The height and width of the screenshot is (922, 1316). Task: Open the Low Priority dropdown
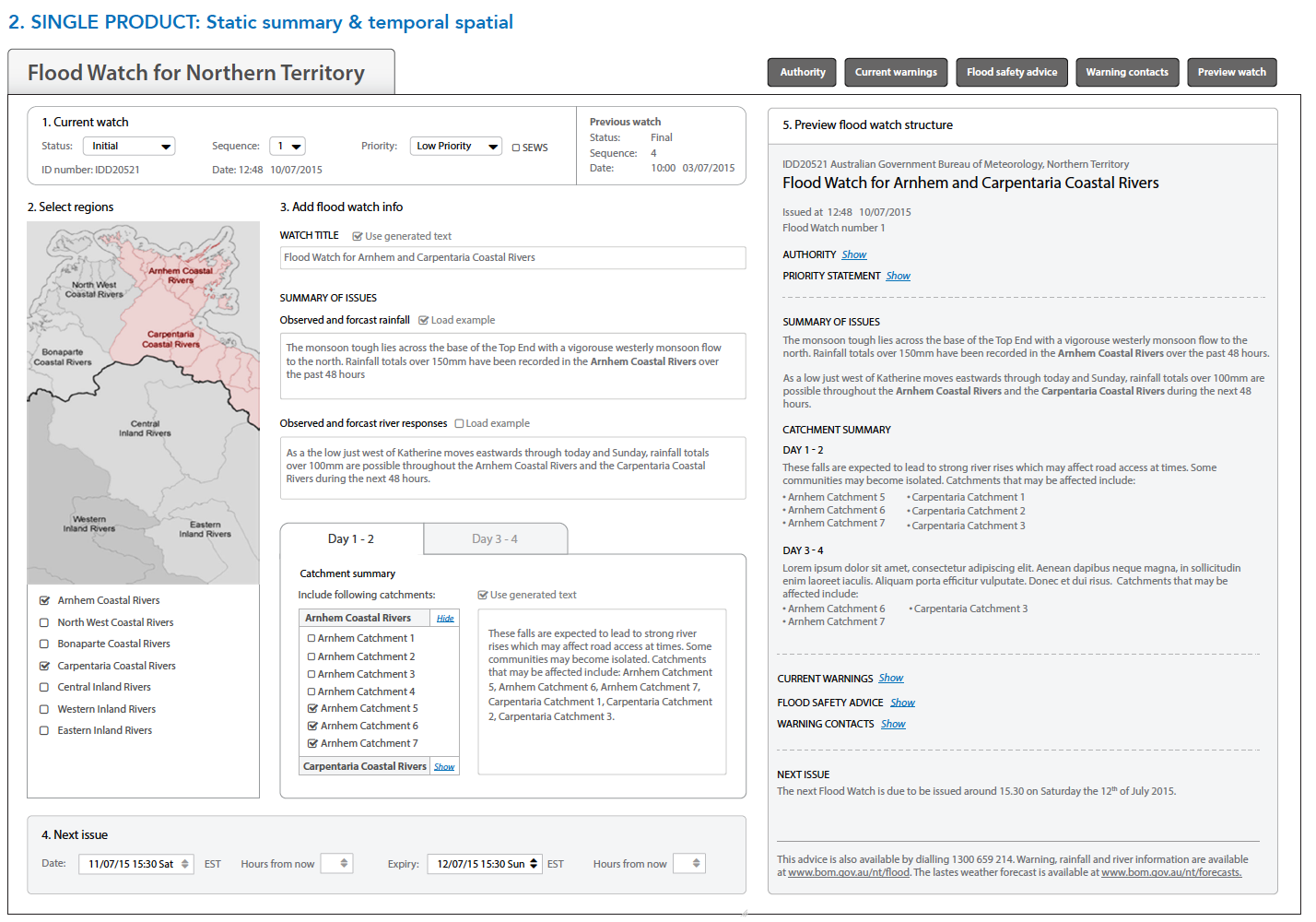point(456,146)
